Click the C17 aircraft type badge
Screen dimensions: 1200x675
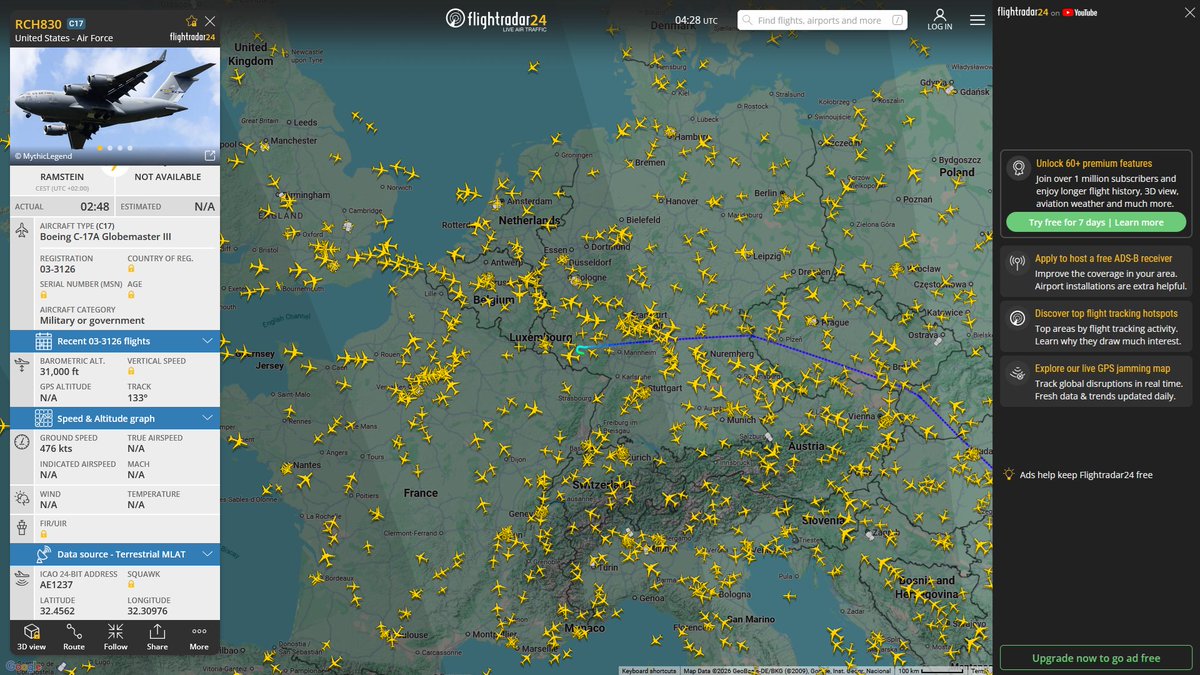coord(77,22)
